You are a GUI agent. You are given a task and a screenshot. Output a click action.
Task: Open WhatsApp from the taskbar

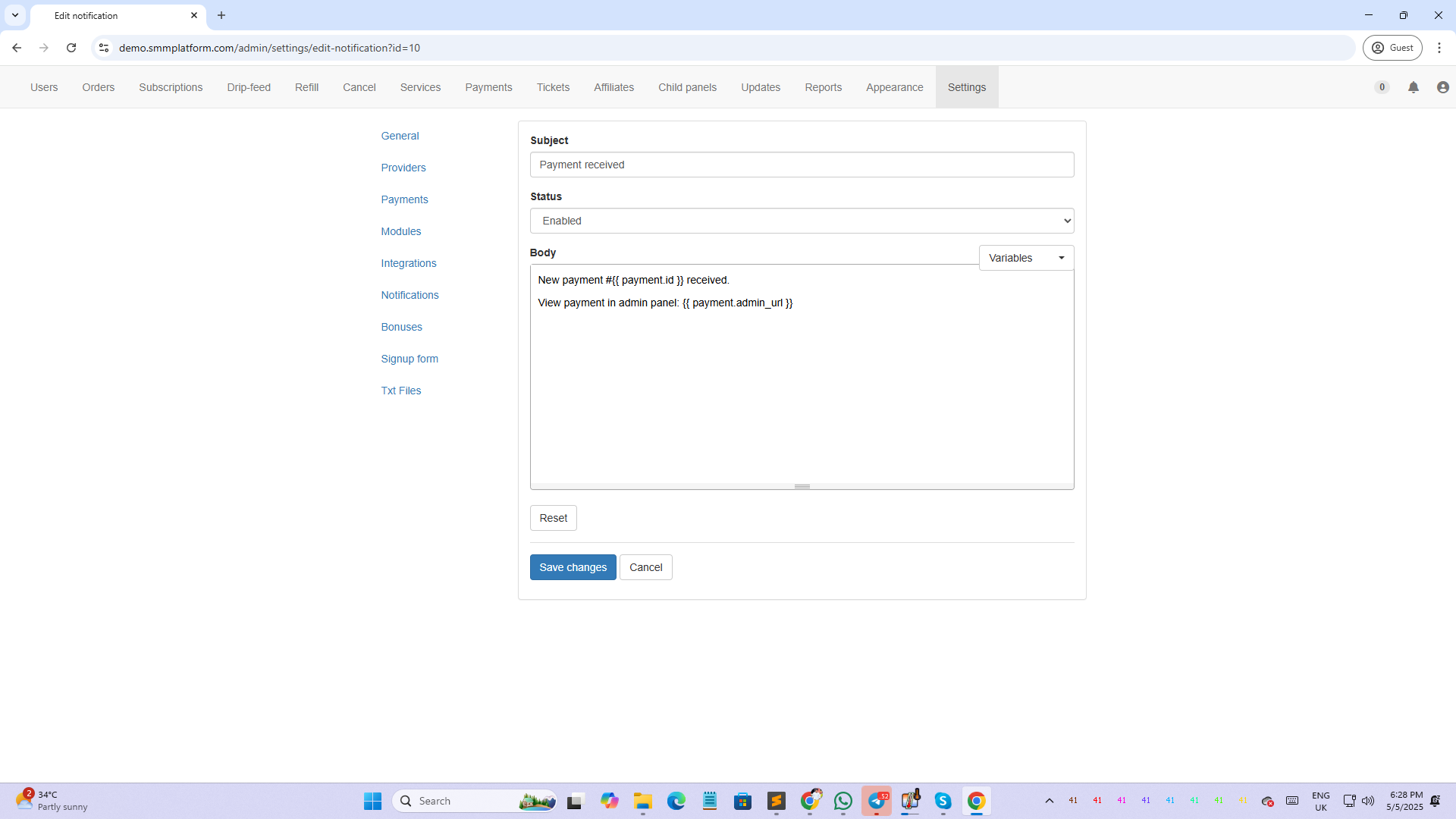[843, 801]
